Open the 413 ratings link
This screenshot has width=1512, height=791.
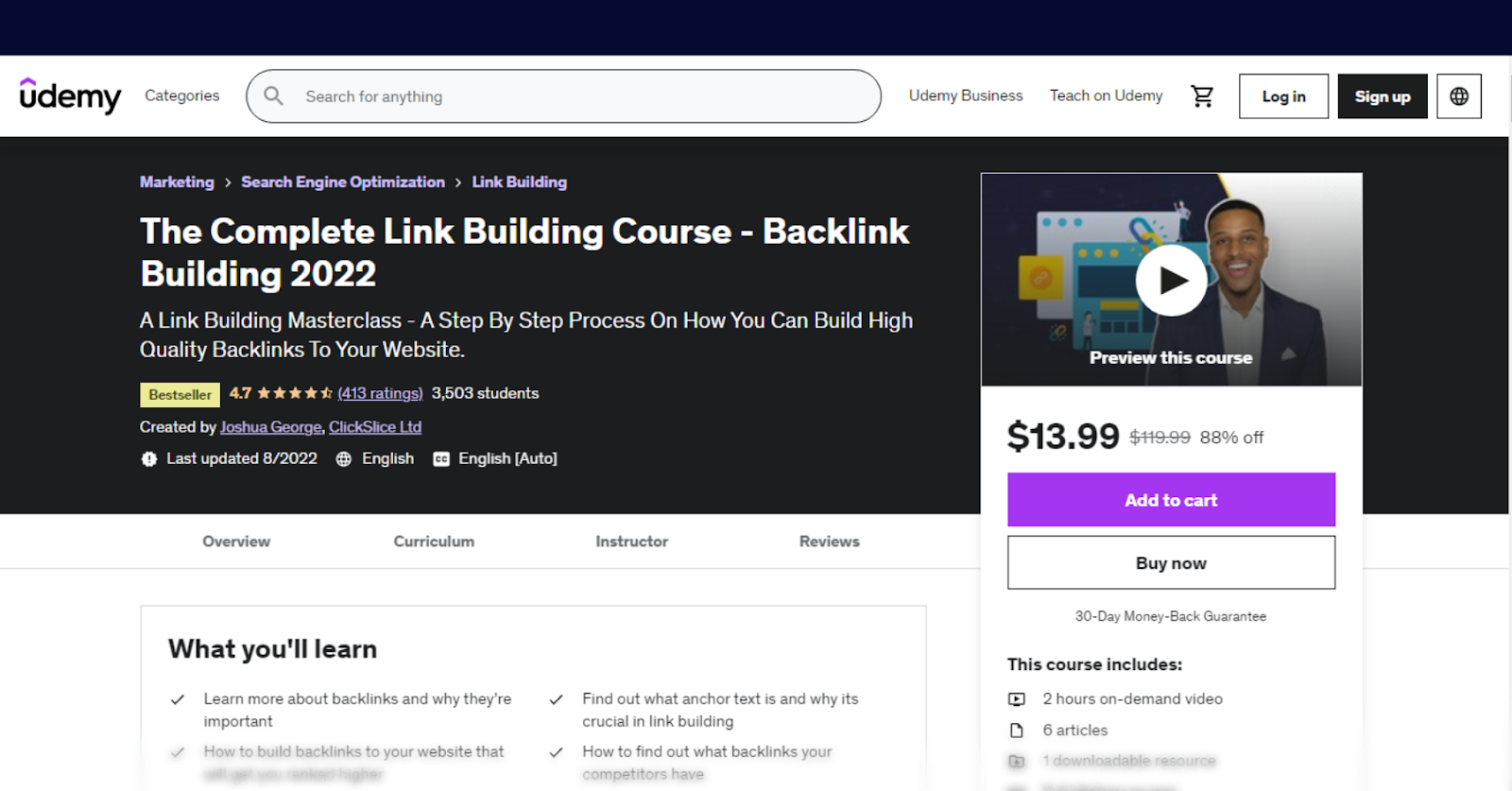tap(380, 393)
